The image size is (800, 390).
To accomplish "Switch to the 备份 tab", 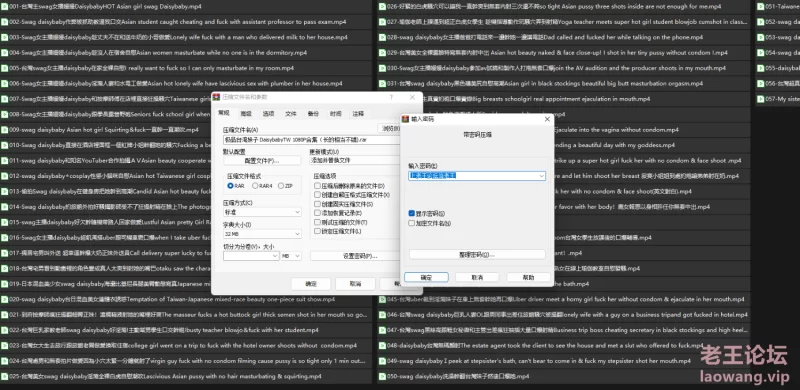I will pos(313,114).
